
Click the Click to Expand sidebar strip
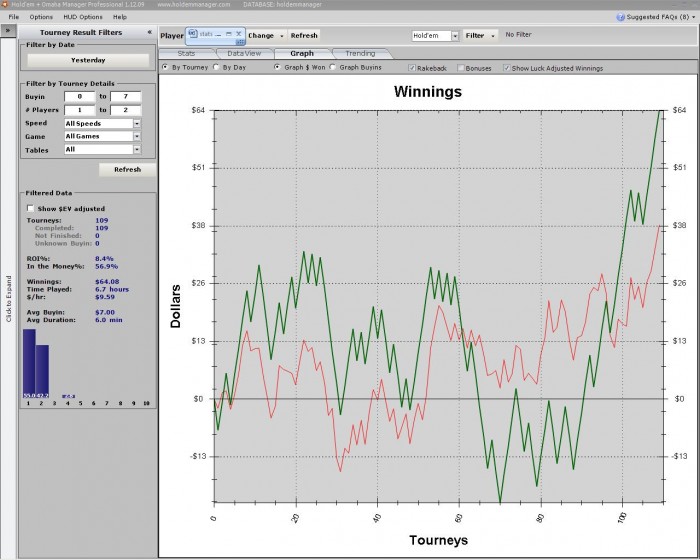tap(8, 298)
